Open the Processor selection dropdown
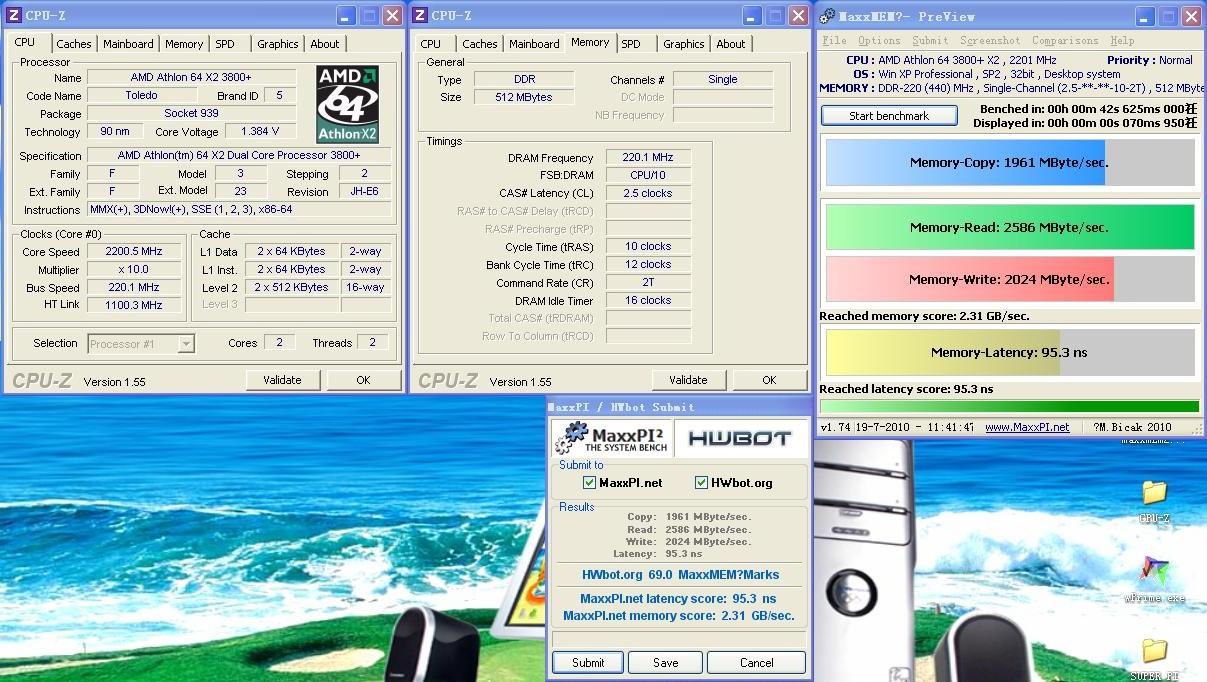 tap(141, 344)
